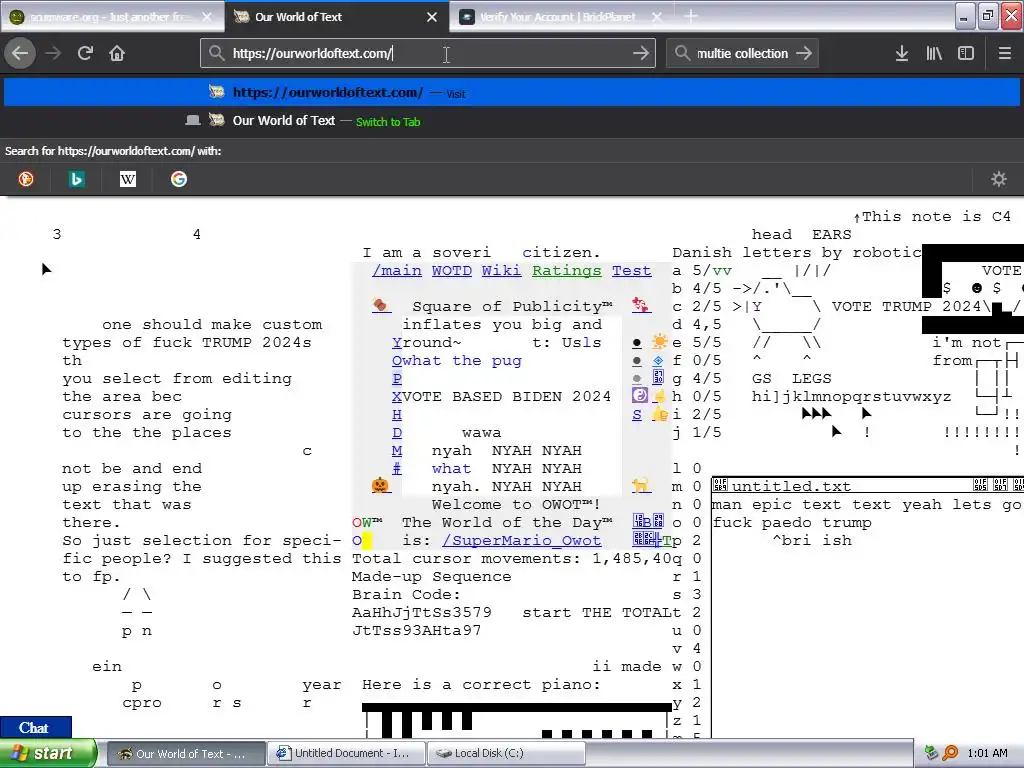Open the WOTD link

451,270
